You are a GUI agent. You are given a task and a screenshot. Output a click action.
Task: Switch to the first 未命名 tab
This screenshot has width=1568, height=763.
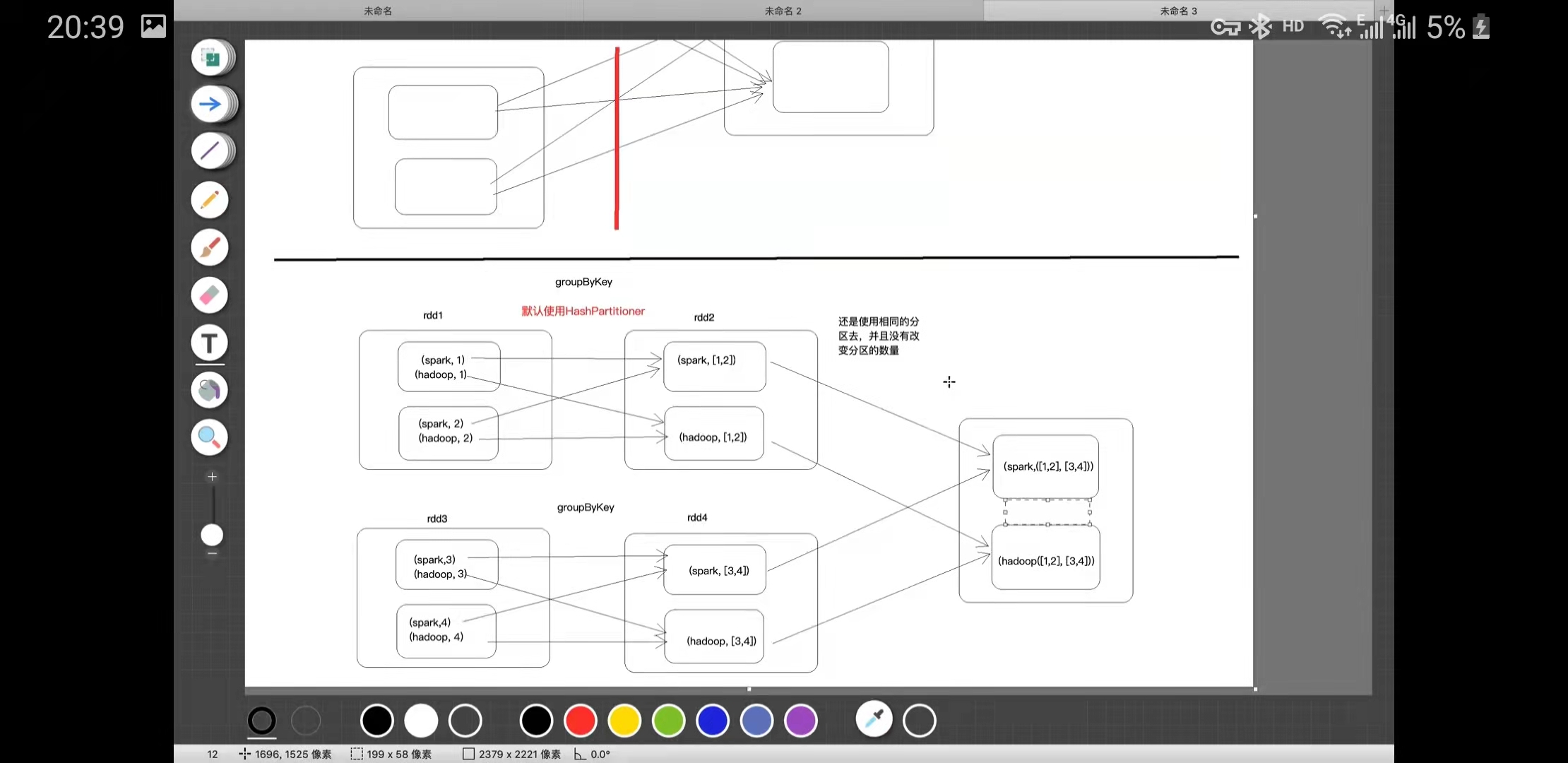pyautogui.click(x=378, y=11)
